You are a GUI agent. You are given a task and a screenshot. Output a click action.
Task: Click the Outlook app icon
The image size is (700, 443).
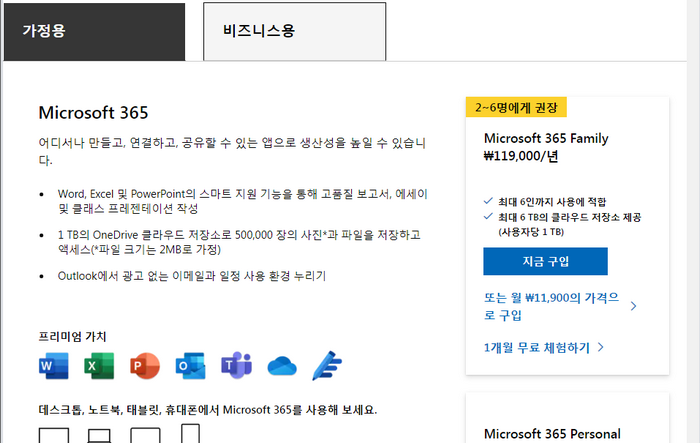[191, 366]
